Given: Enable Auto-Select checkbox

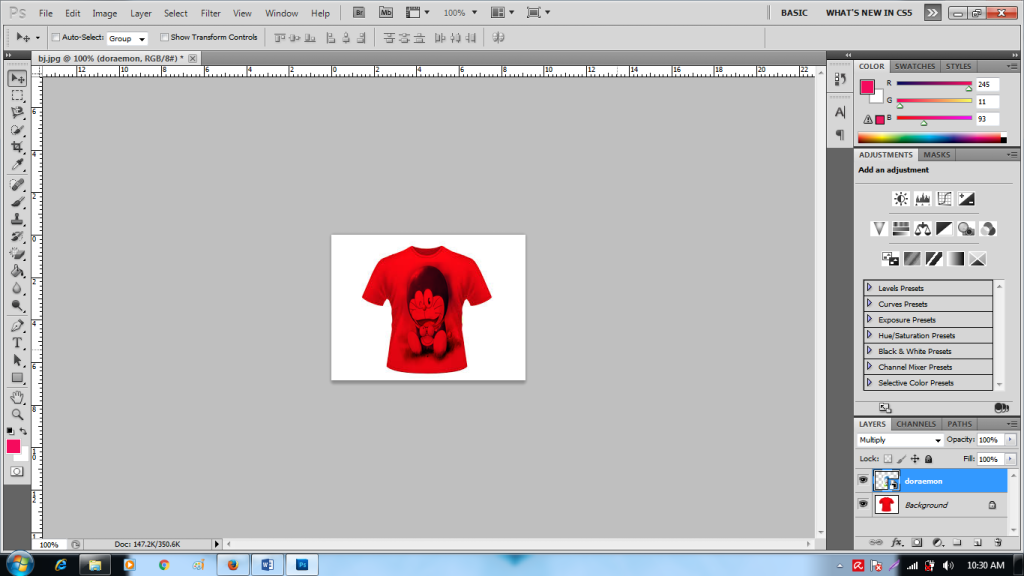Looking at the screenshot, I should [x=56, y=37].
